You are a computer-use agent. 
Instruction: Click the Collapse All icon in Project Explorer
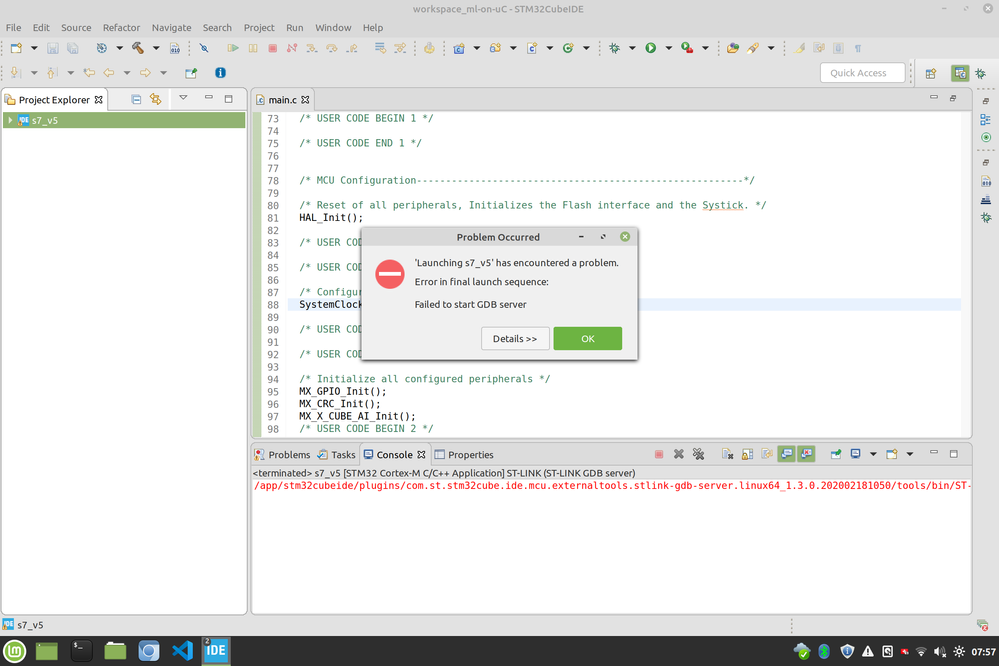[136, 99]
